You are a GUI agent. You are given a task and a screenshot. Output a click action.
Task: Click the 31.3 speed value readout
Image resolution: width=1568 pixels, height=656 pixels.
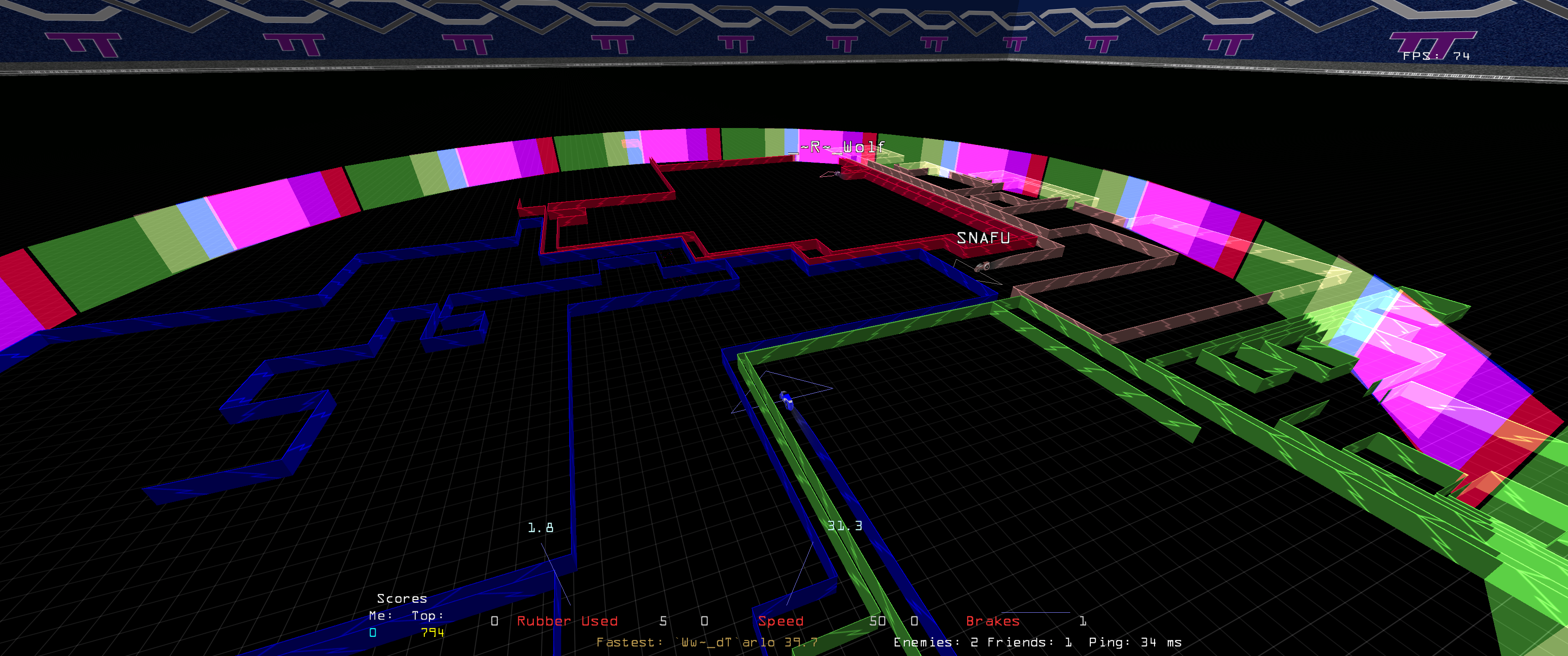coord(844,526)
